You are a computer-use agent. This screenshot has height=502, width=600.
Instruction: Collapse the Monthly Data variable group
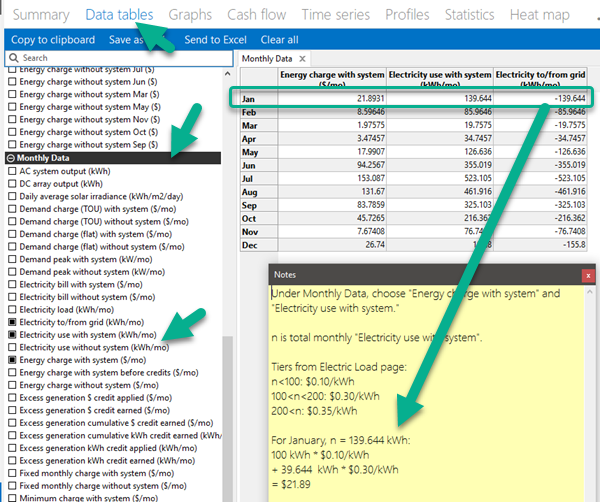(x=11, y=158)
